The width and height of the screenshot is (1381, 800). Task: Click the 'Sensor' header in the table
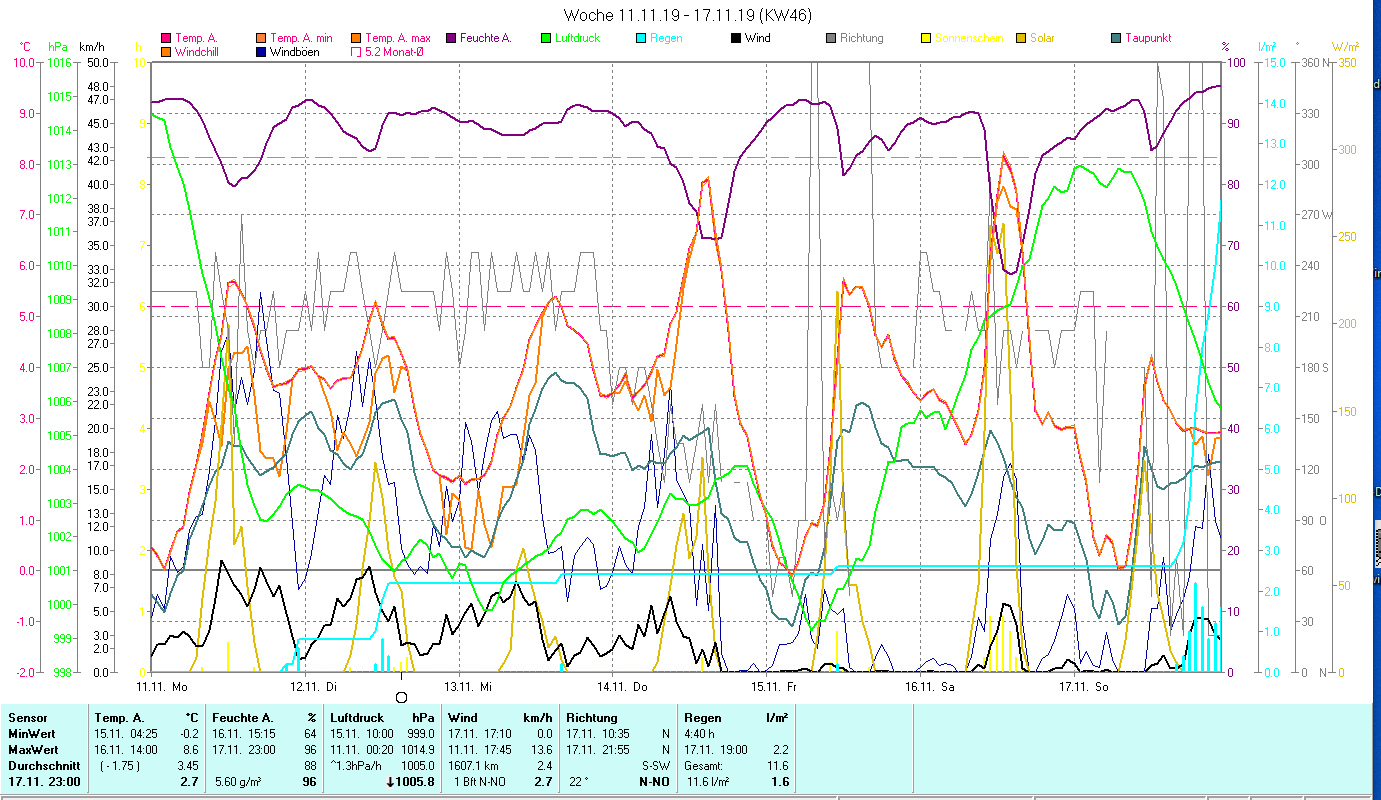[x=26, y=718]
